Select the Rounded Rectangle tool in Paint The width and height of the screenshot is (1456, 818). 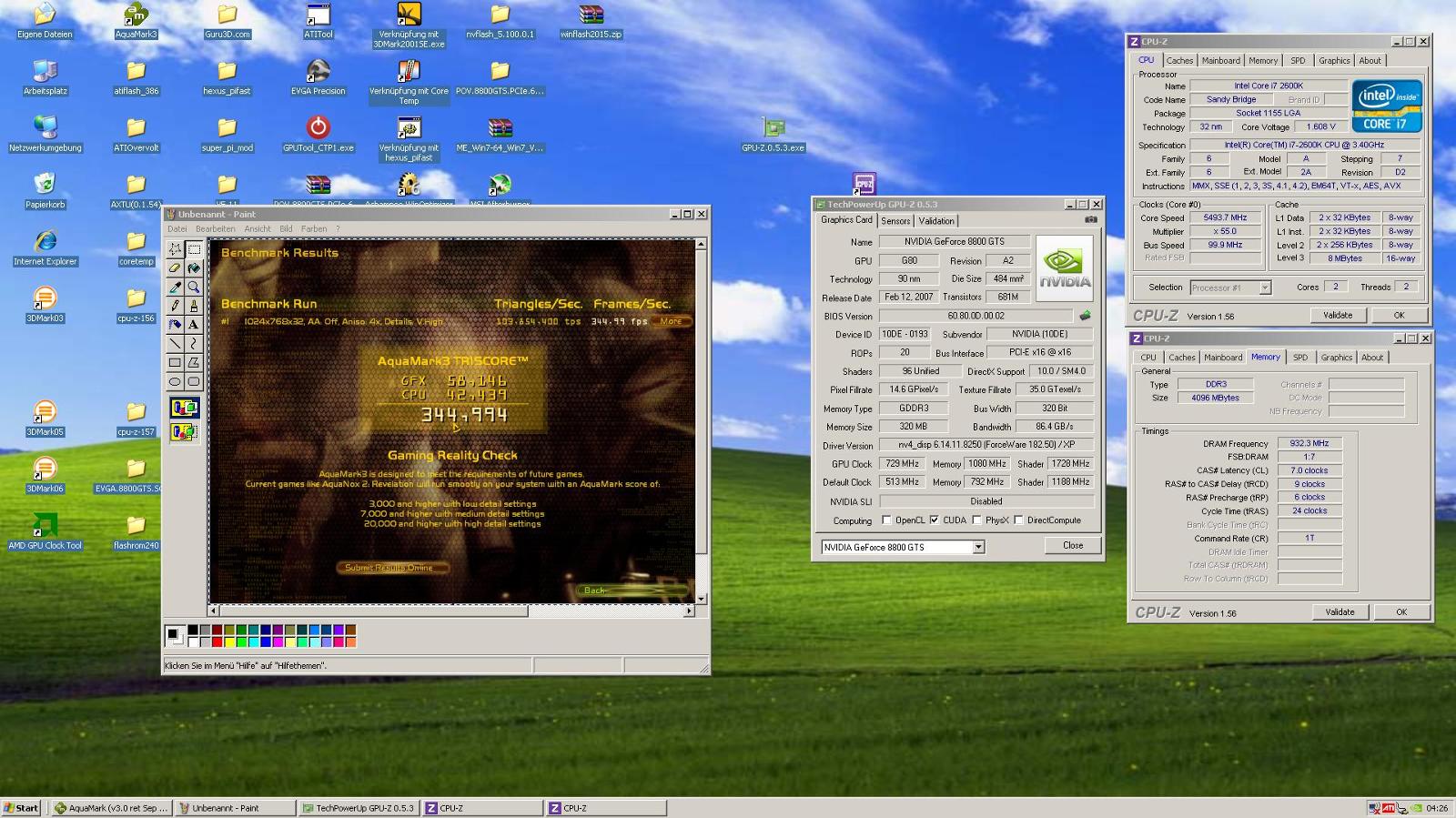pos(194,382)
